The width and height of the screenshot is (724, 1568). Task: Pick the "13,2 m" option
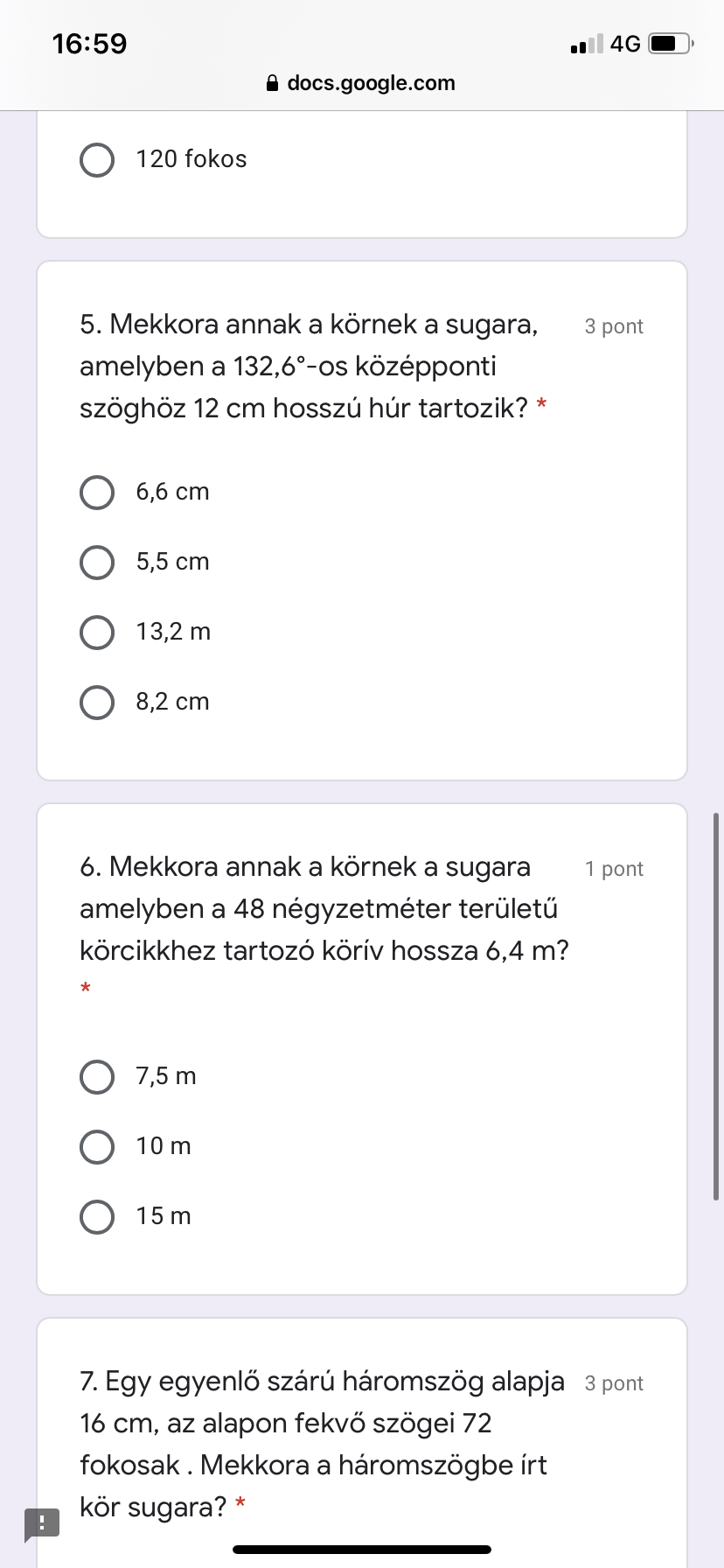click(x=97, y=633)
